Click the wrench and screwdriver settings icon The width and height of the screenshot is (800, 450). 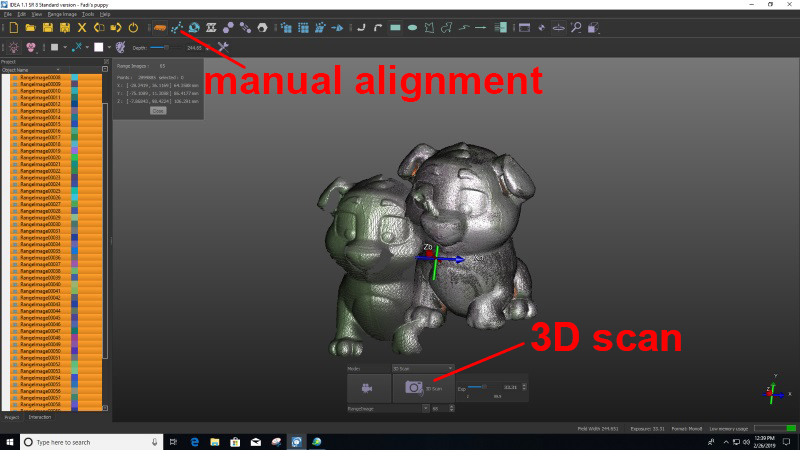223,47
